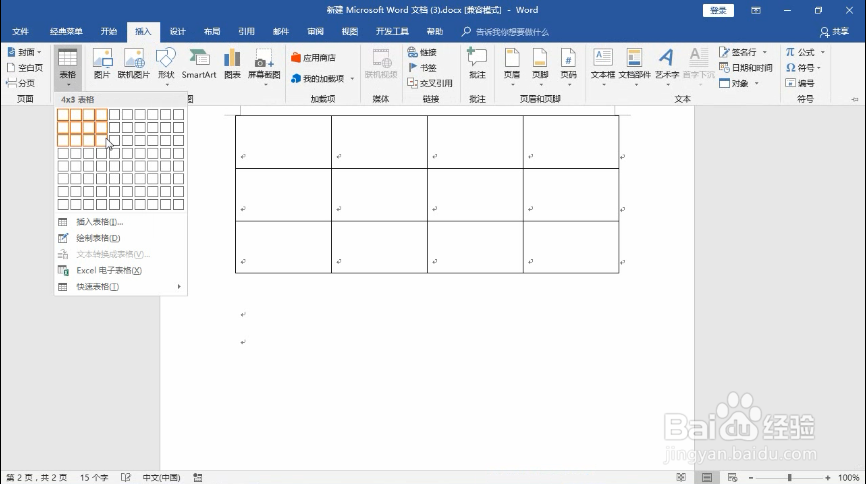Expand the Symbol (符号) dropdown arrow
866x484 pixels.
tap(819, 68)
